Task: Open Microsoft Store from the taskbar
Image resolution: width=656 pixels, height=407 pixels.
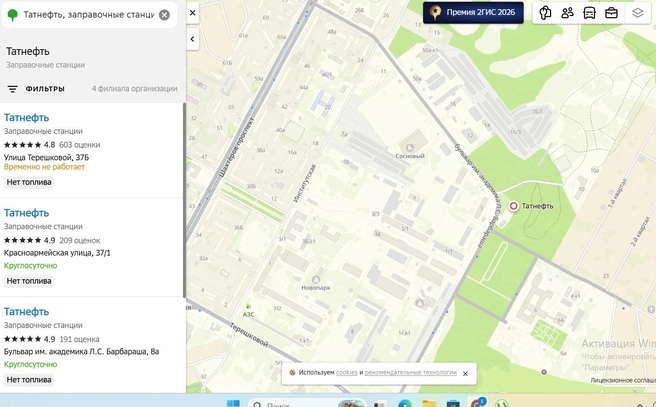Action: click(453, 403)
